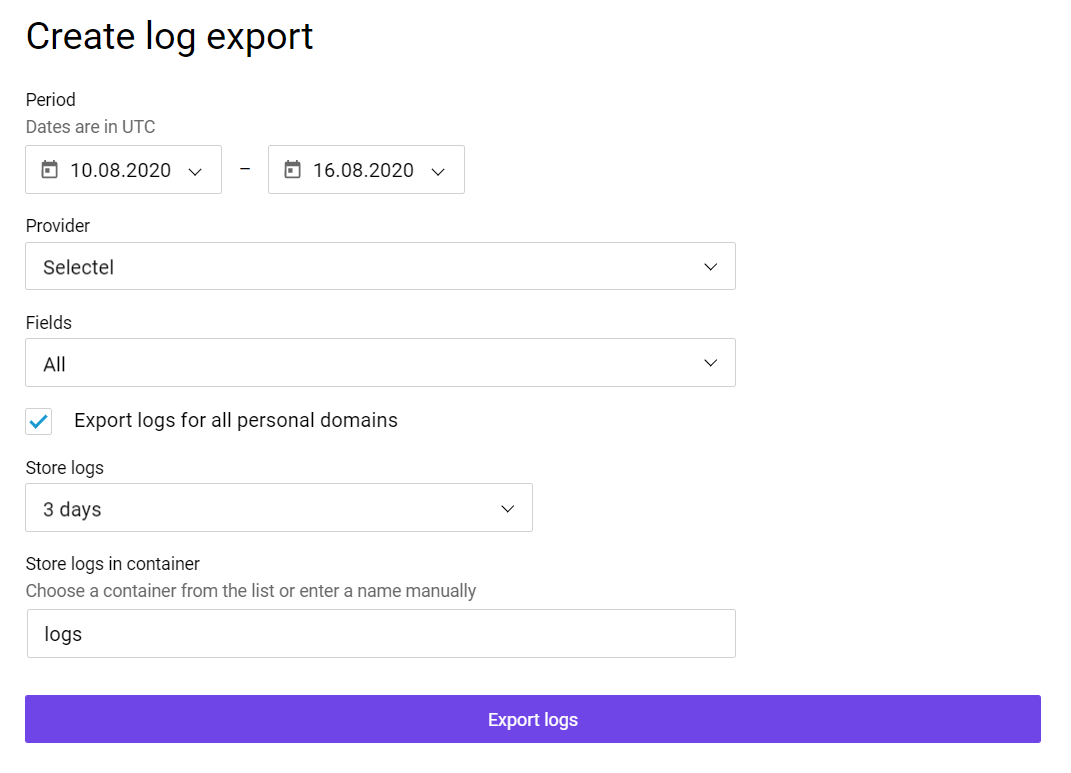Viewport: 1071px width, 773px height.
Task: Open the Selectel provider dropdown
Action: click(380, 266)
